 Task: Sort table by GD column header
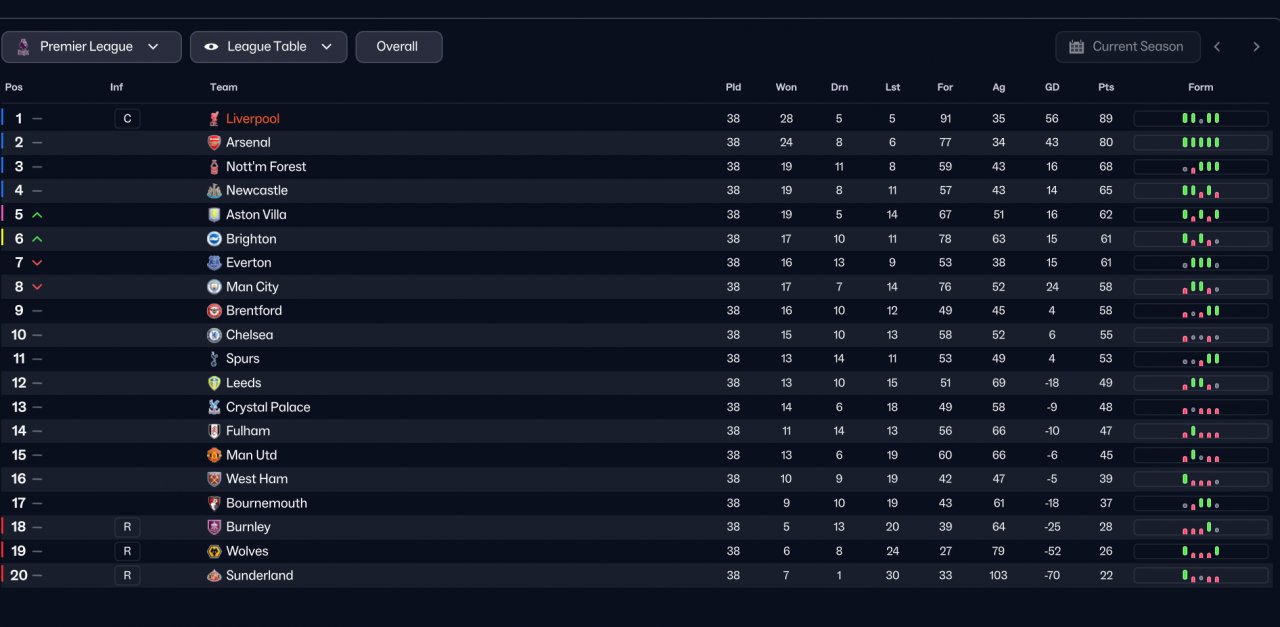coord(1052,87)
